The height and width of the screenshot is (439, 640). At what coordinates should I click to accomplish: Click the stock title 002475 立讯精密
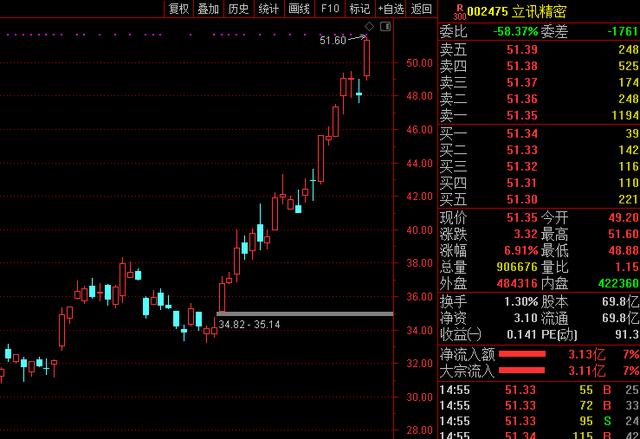tap(517, 11)
